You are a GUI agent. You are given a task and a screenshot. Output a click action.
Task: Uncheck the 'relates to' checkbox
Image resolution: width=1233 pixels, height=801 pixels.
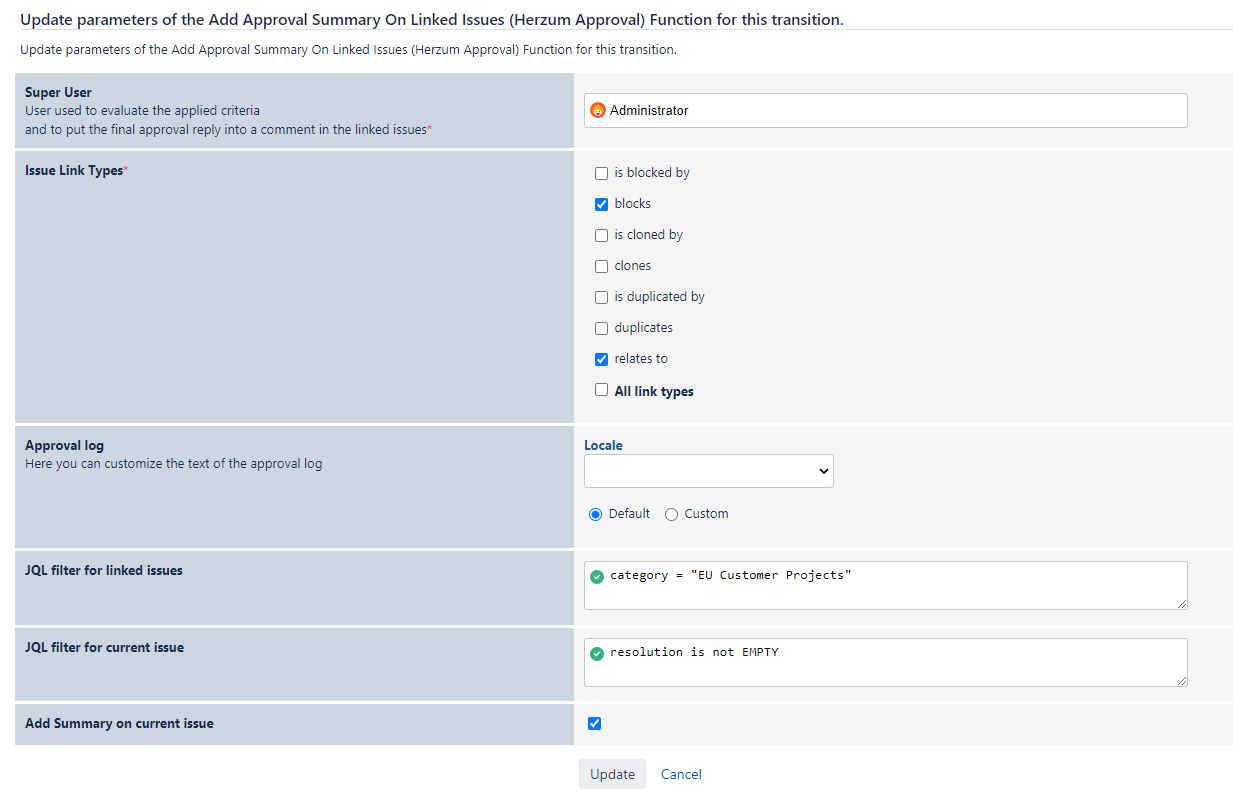pyautogui.click(x=601, y=359)
